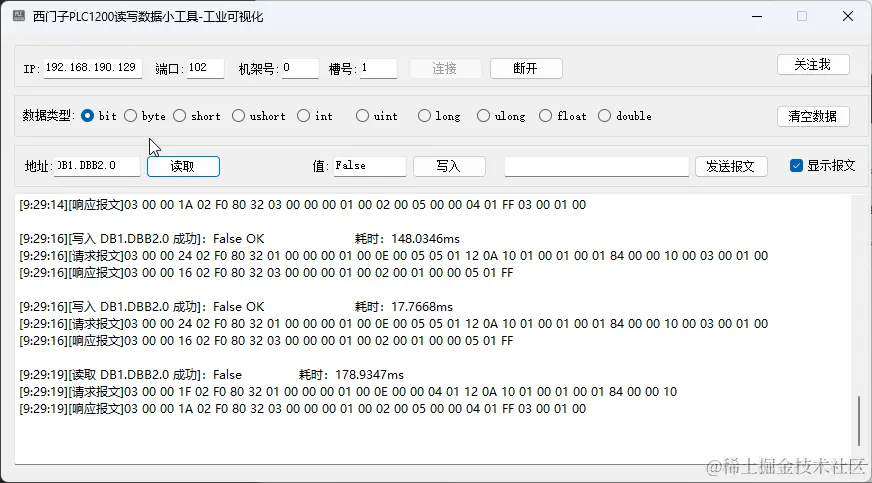Click the disabled 连接 connect button
Viewport: 872px width, 483px height.
click(445, 68)
